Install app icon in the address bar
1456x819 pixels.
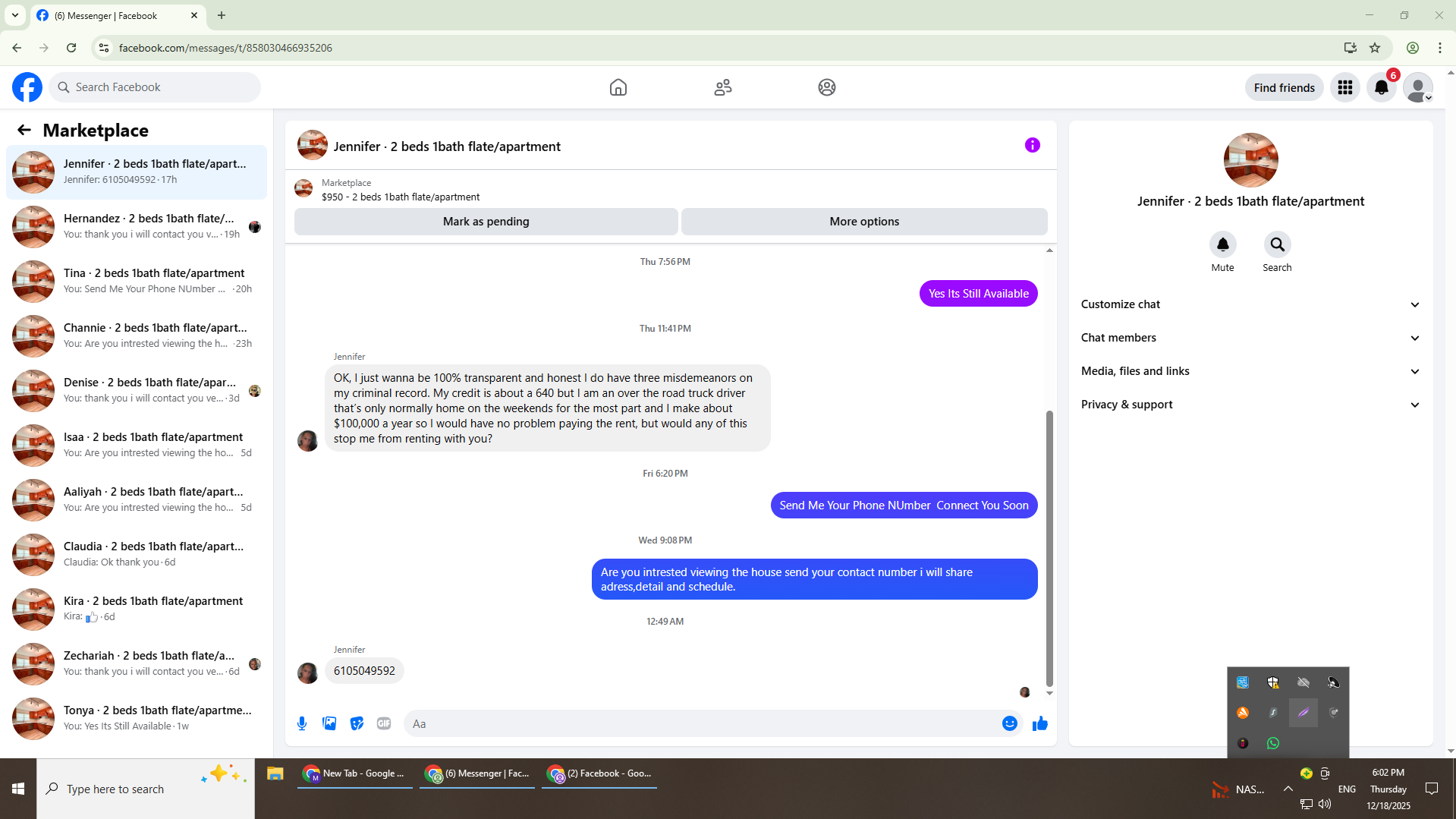1351,48
